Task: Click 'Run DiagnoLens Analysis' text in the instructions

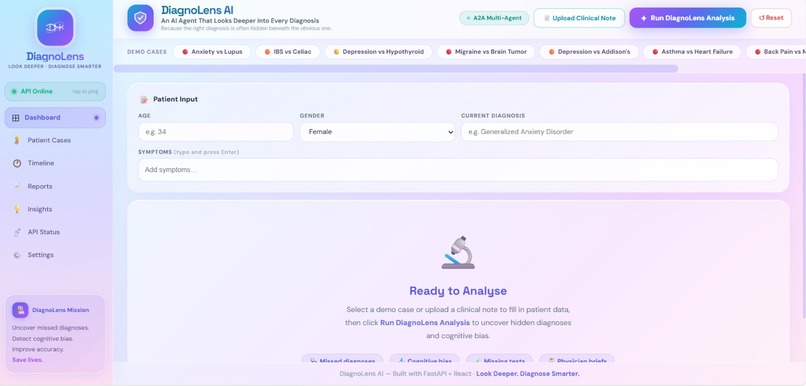Action: 425,323
